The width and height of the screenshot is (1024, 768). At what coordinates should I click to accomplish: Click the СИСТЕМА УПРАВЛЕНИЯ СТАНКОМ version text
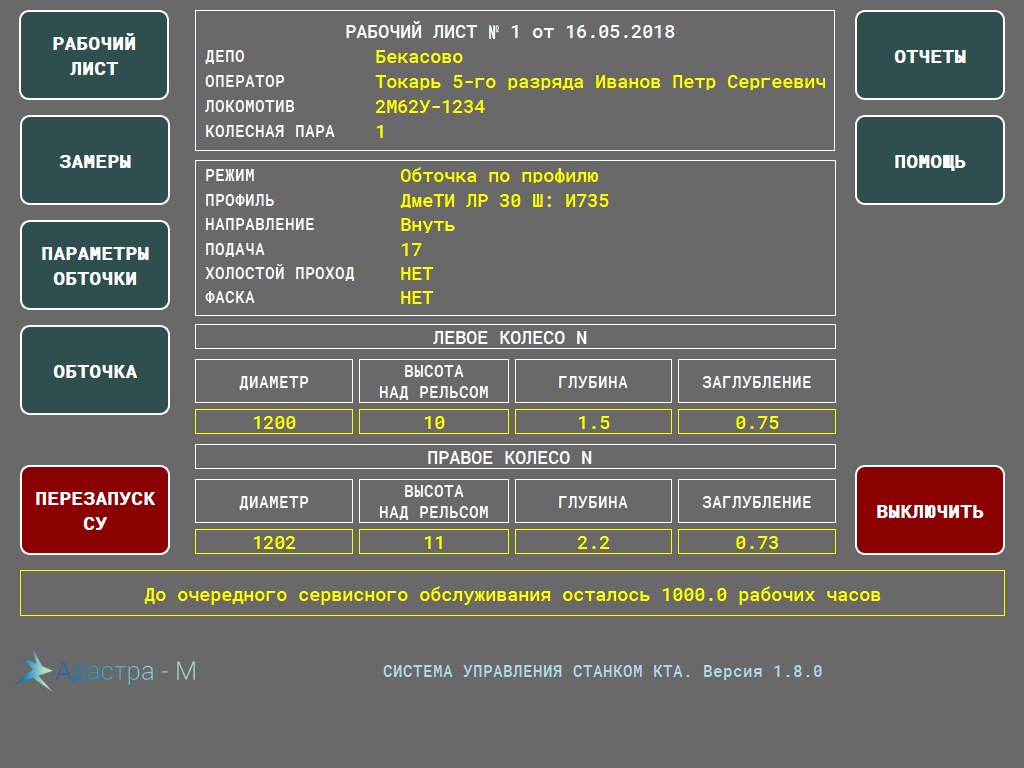point(602,671)
